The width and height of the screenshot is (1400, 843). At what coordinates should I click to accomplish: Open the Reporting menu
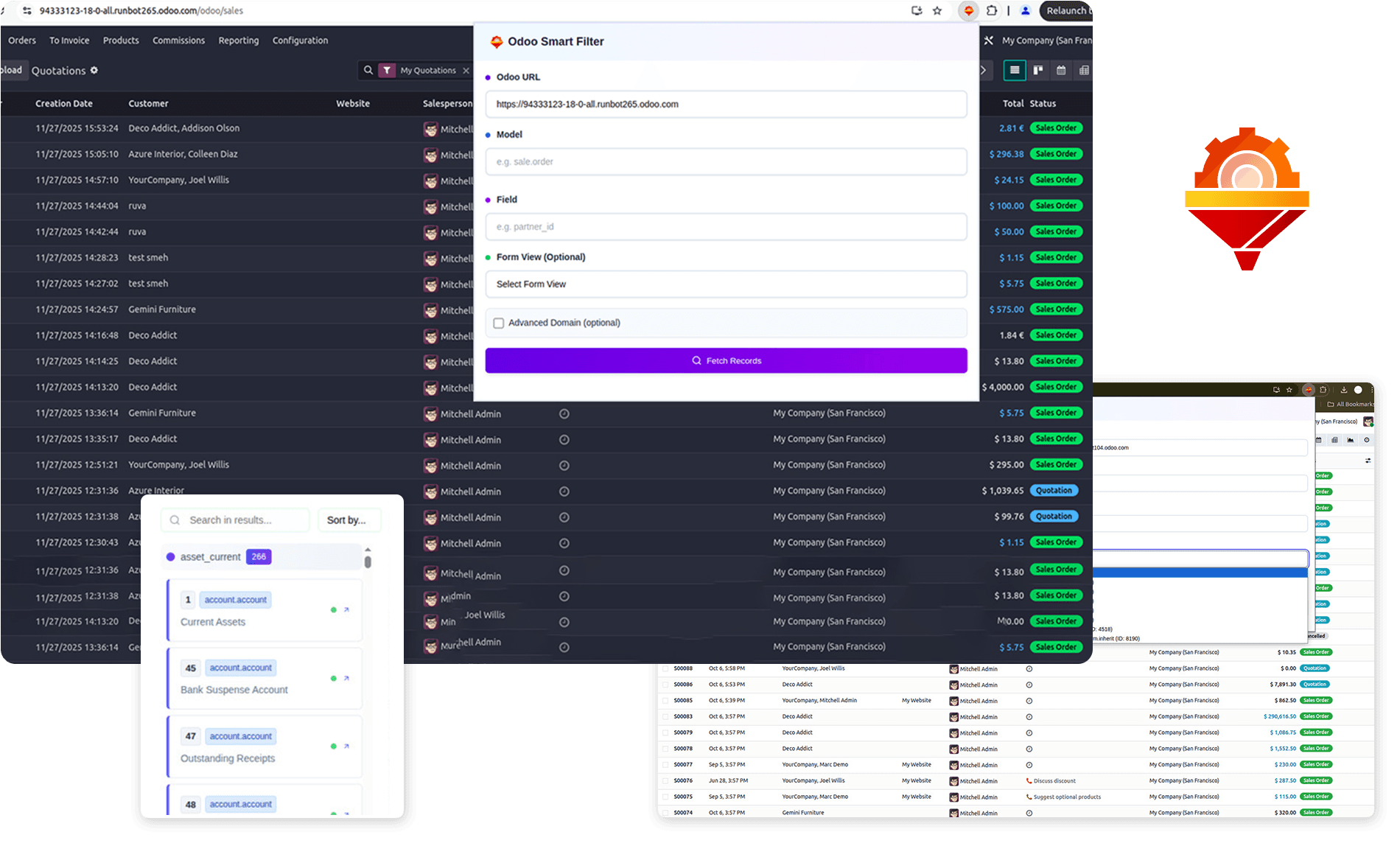point(238,41)
